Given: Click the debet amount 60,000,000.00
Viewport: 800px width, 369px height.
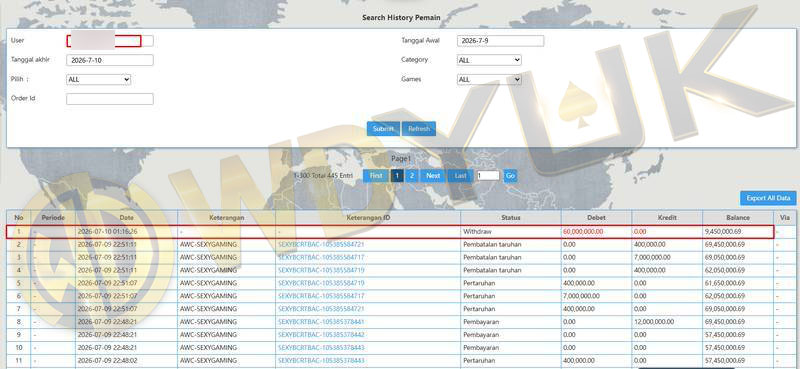Looking at the screenshot, I should pos(583,232).
